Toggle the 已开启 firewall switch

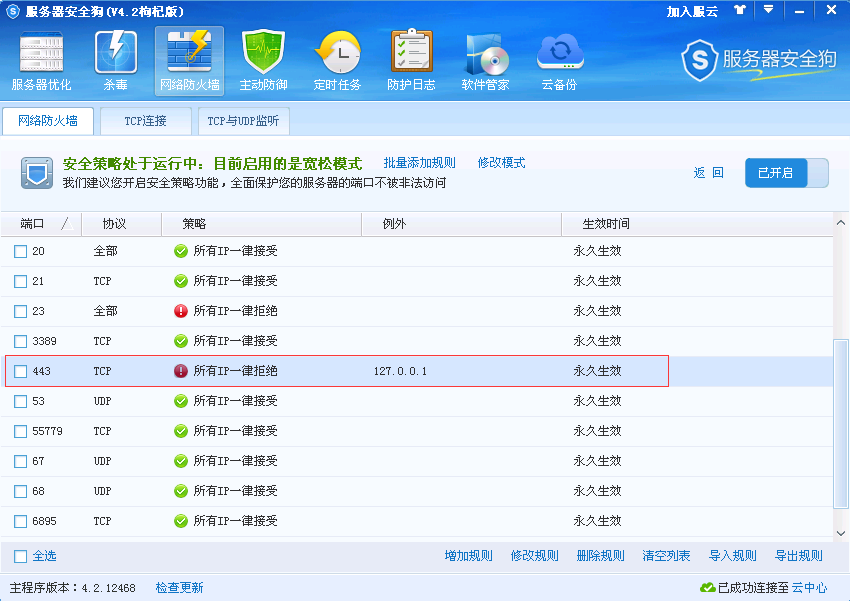787,173
